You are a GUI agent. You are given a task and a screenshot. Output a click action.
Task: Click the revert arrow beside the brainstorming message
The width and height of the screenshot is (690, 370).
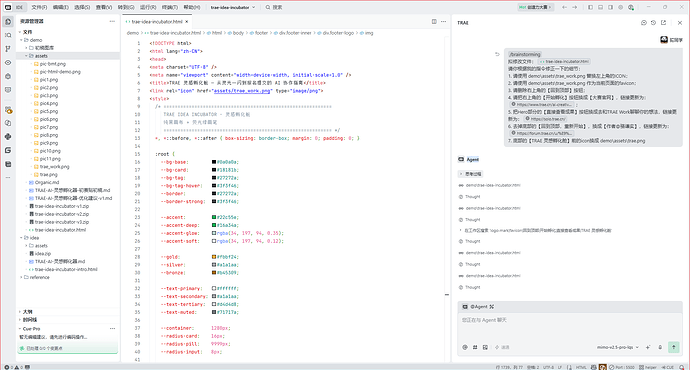tap(497, 55)
